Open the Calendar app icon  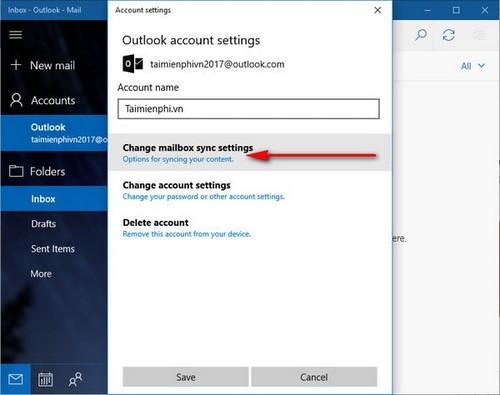pos(45,379)
